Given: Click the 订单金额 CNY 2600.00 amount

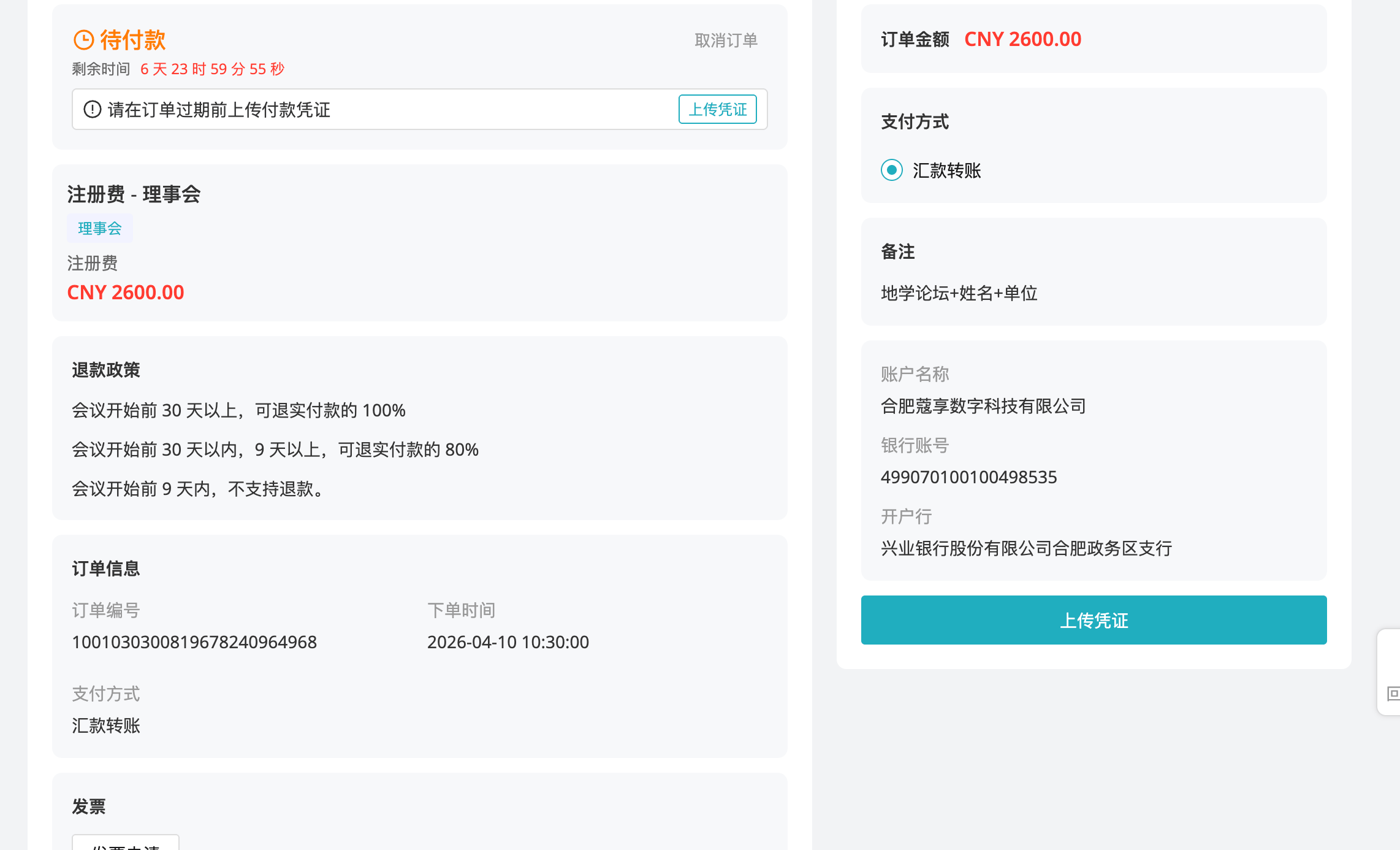Looking at the screenshot, I should pyautogui.click(x=1022, y=39).
